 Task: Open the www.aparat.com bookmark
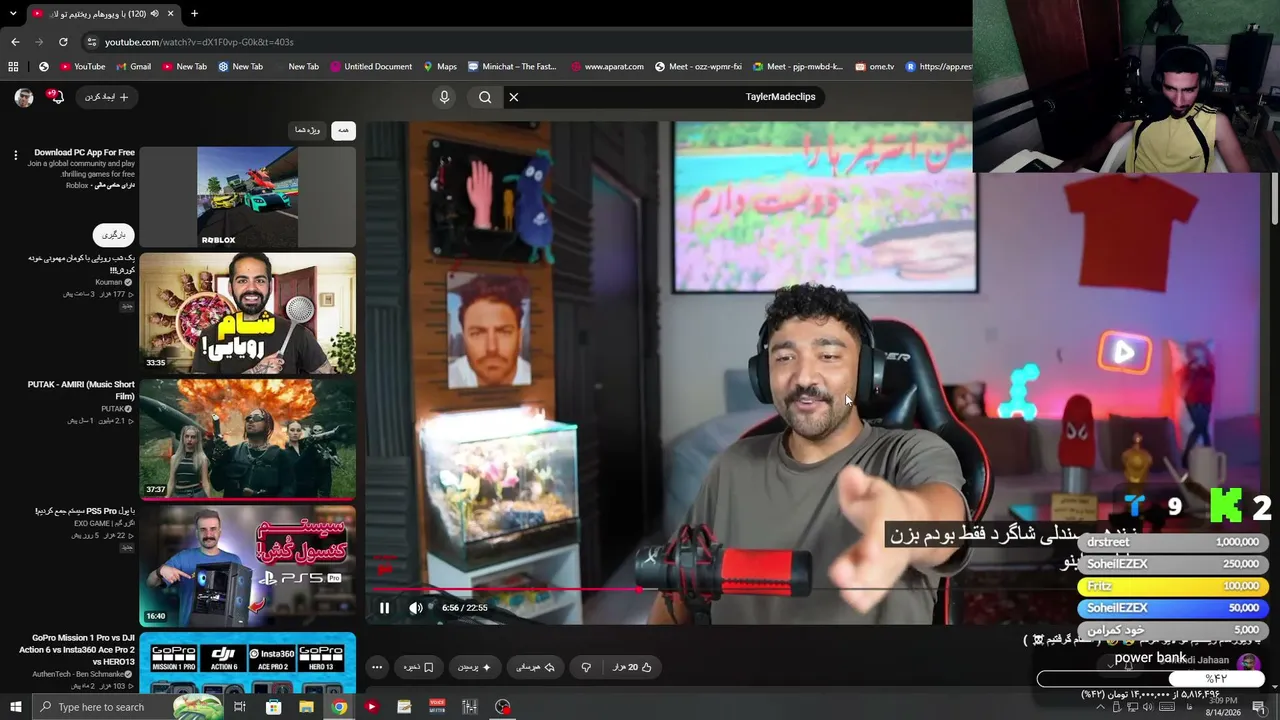[607, 67]
